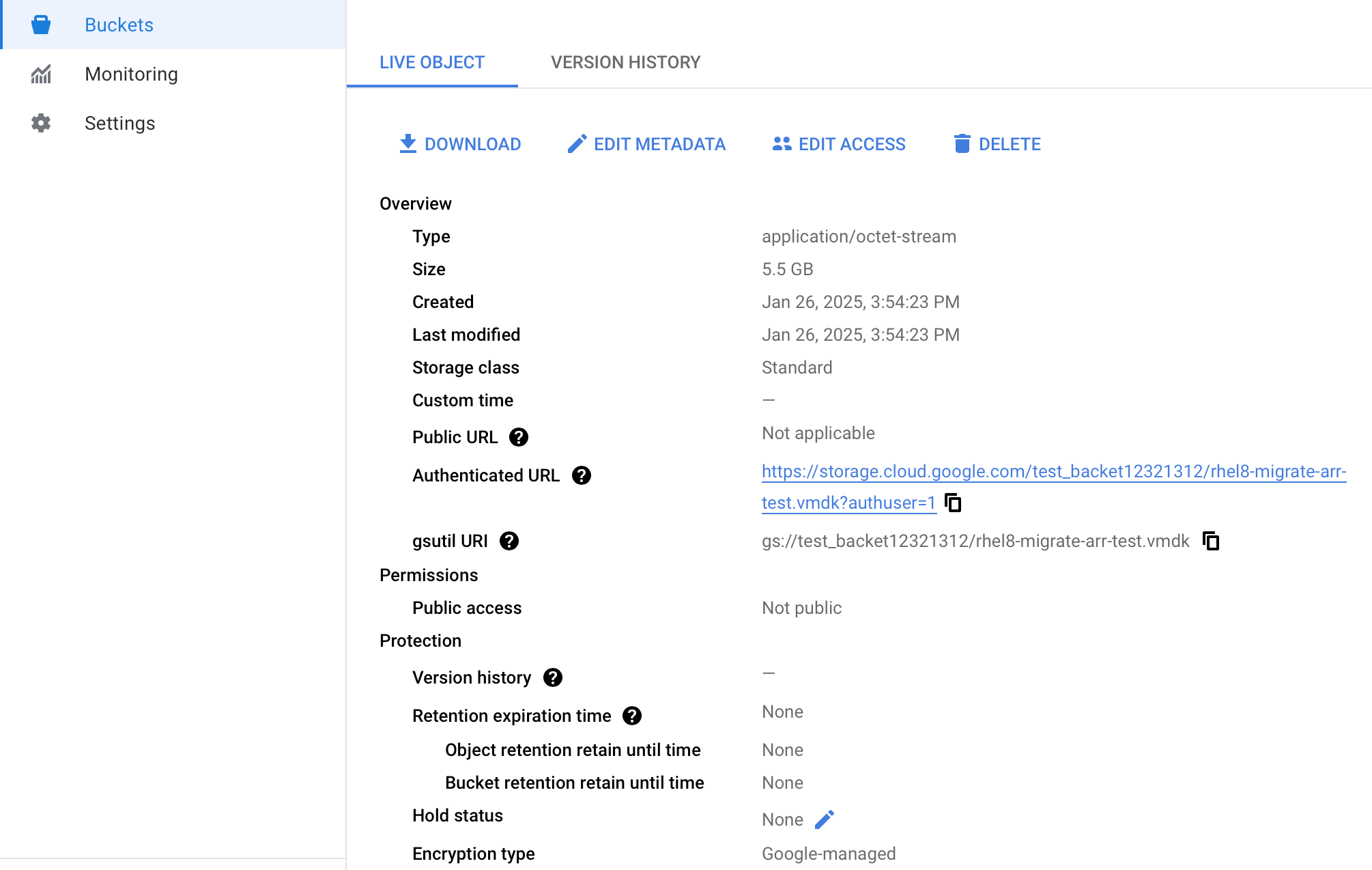Image resolution: width=1372 pixels, height=870 pixels.
Task: Open Edit Access dialog
Action: click(x=839, y=144)
